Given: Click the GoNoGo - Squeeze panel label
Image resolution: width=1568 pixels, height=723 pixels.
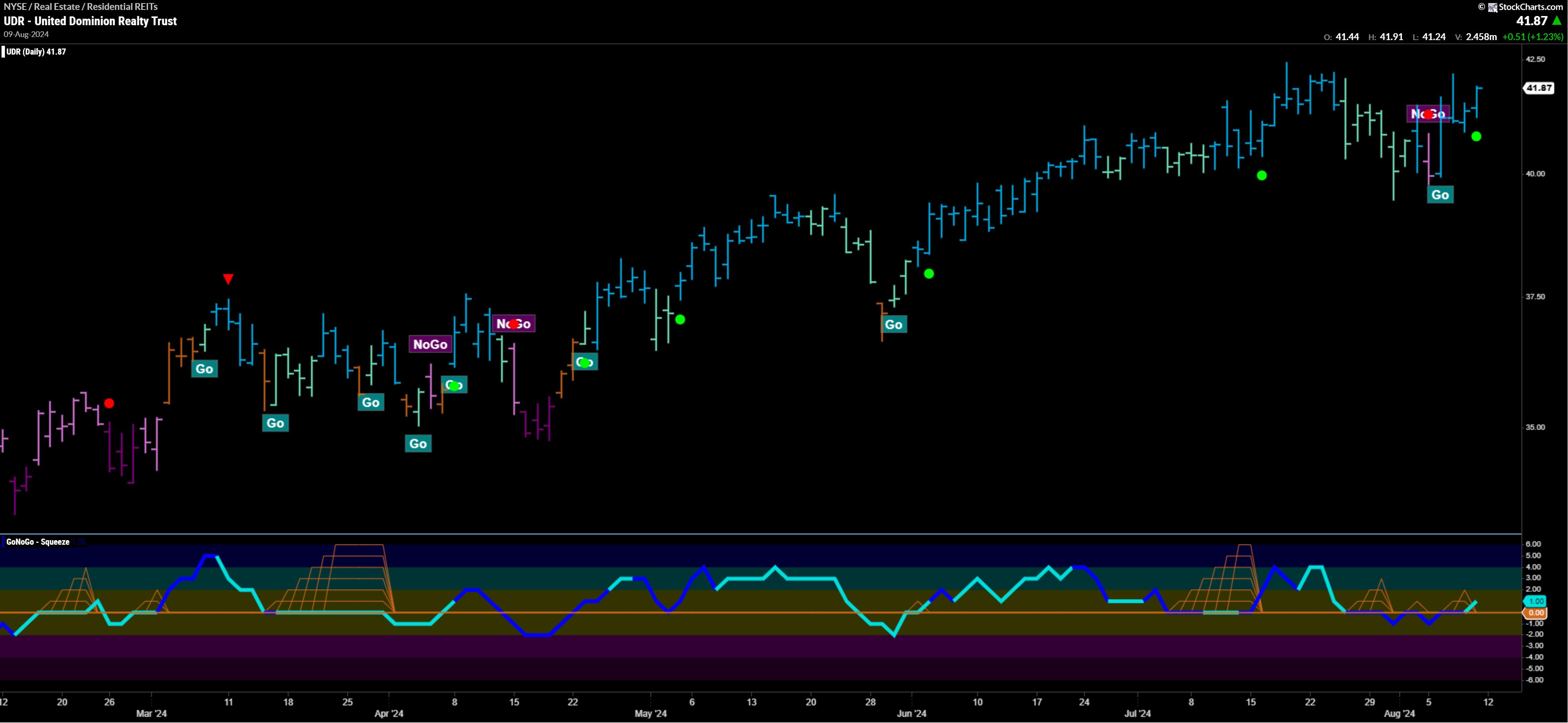Looking at the screenshot, I should coord(38,542).
